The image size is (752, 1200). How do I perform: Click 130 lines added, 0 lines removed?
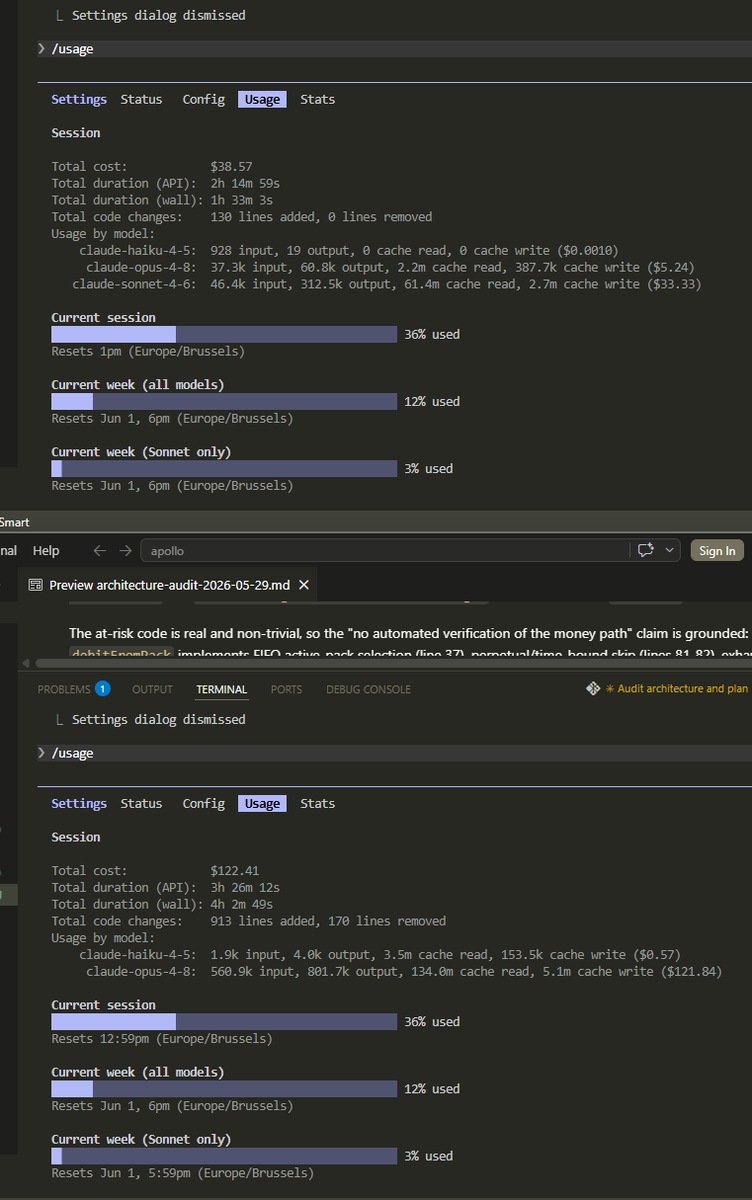(321, 217)
